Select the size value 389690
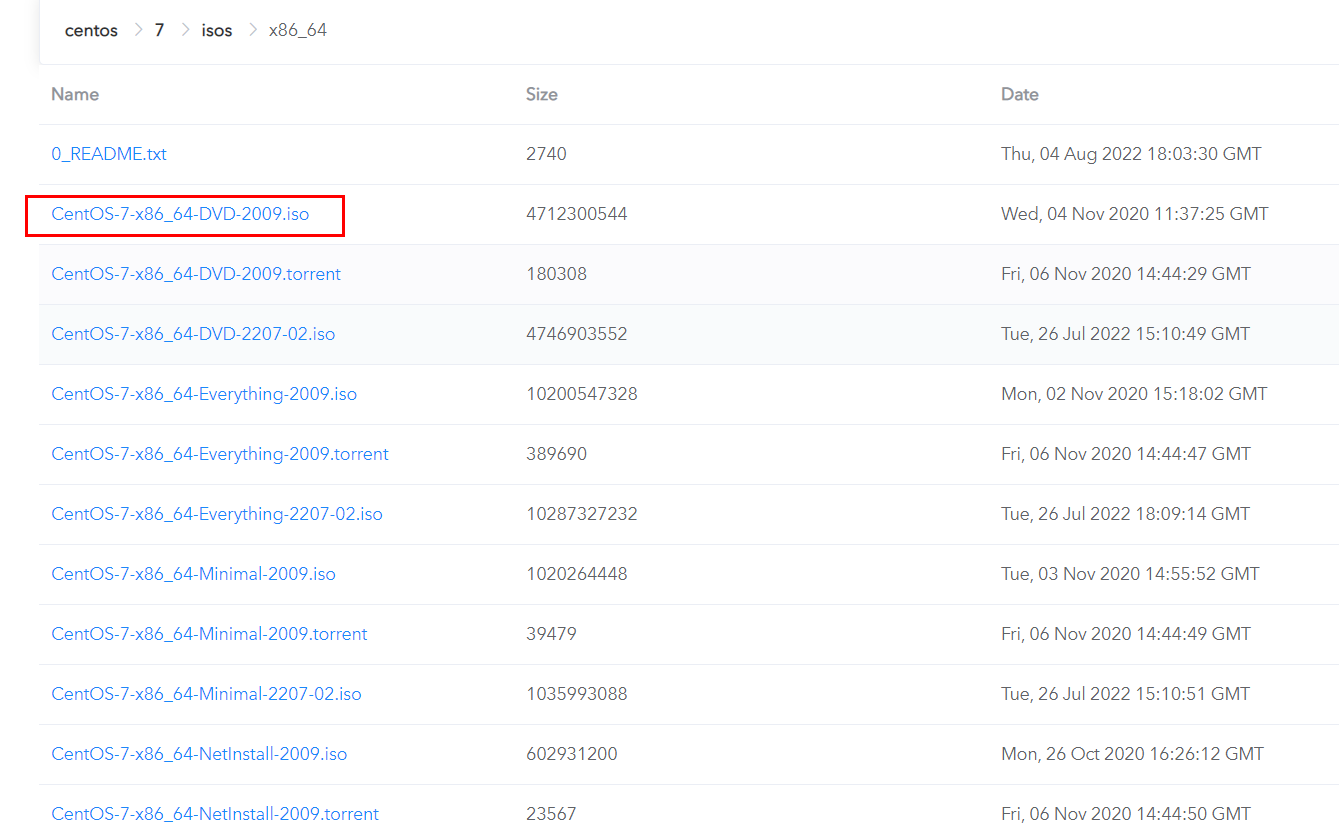 pos(556,454)
